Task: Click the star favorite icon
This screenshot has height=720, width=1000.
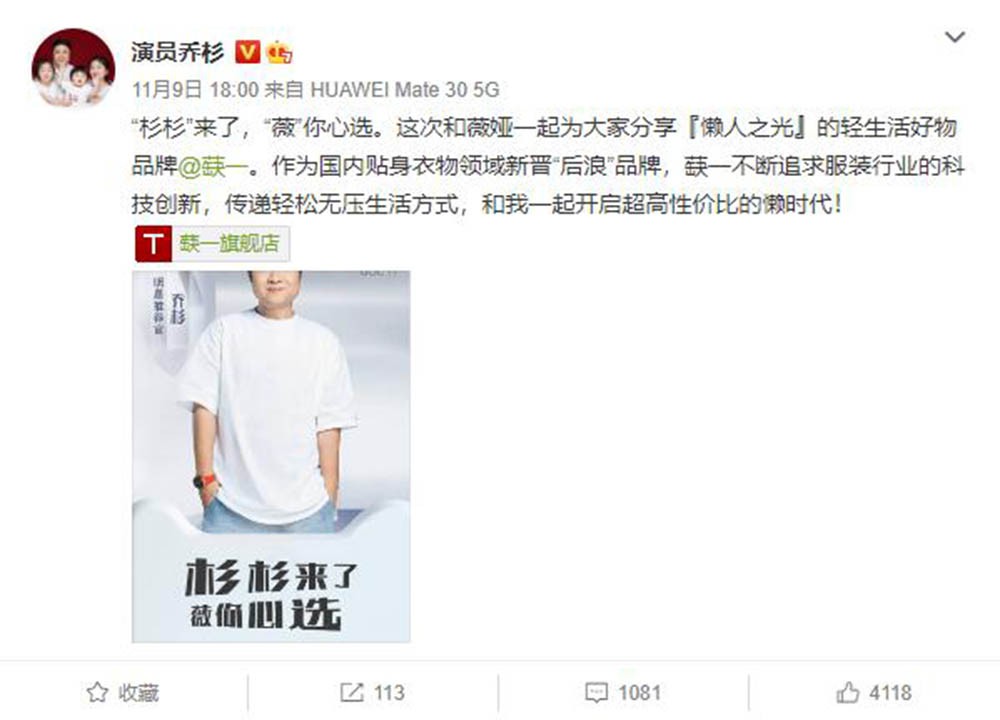Action: coord(97,693)
